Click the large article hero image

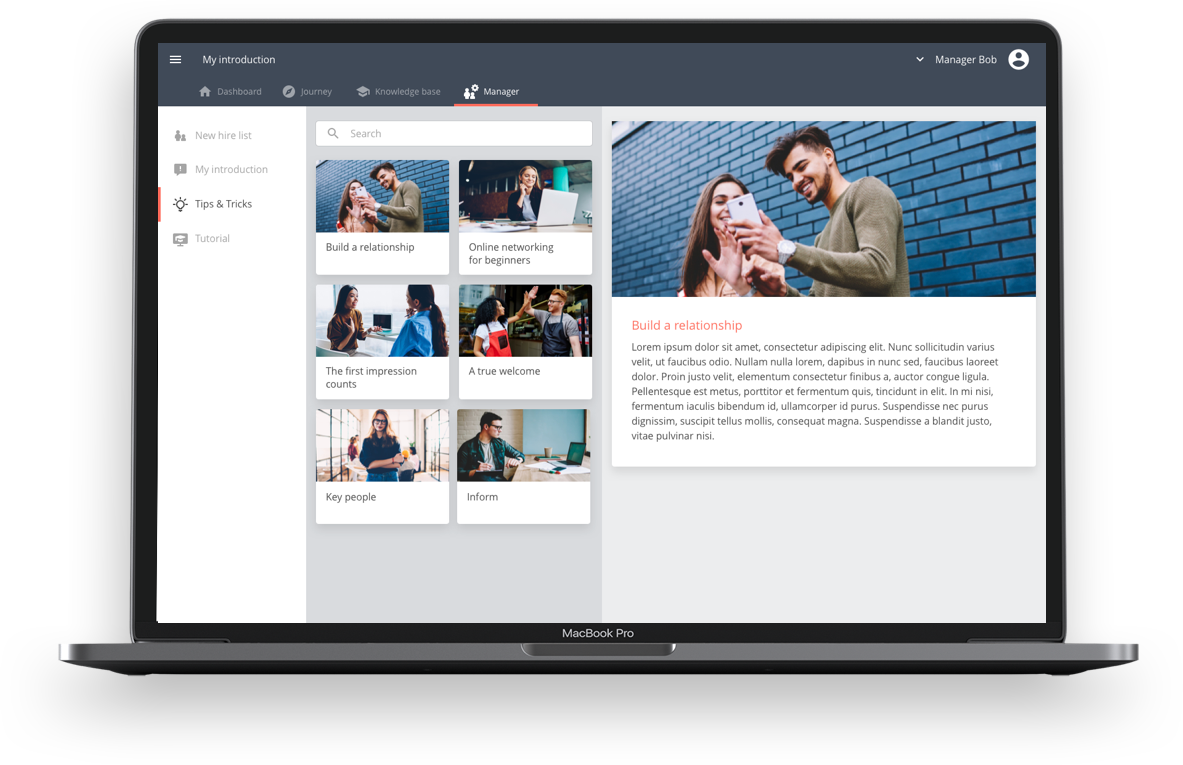[x=824, y=209]
